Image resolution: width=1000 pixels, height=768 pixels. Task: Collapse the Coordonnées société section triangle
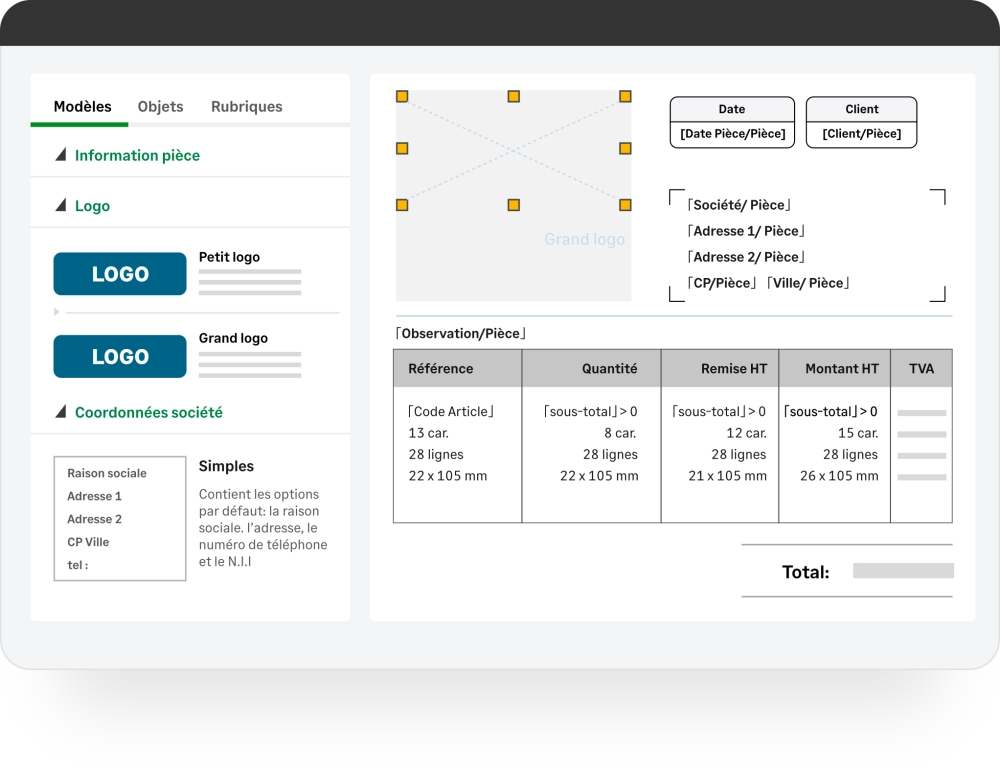click(61, 411)
